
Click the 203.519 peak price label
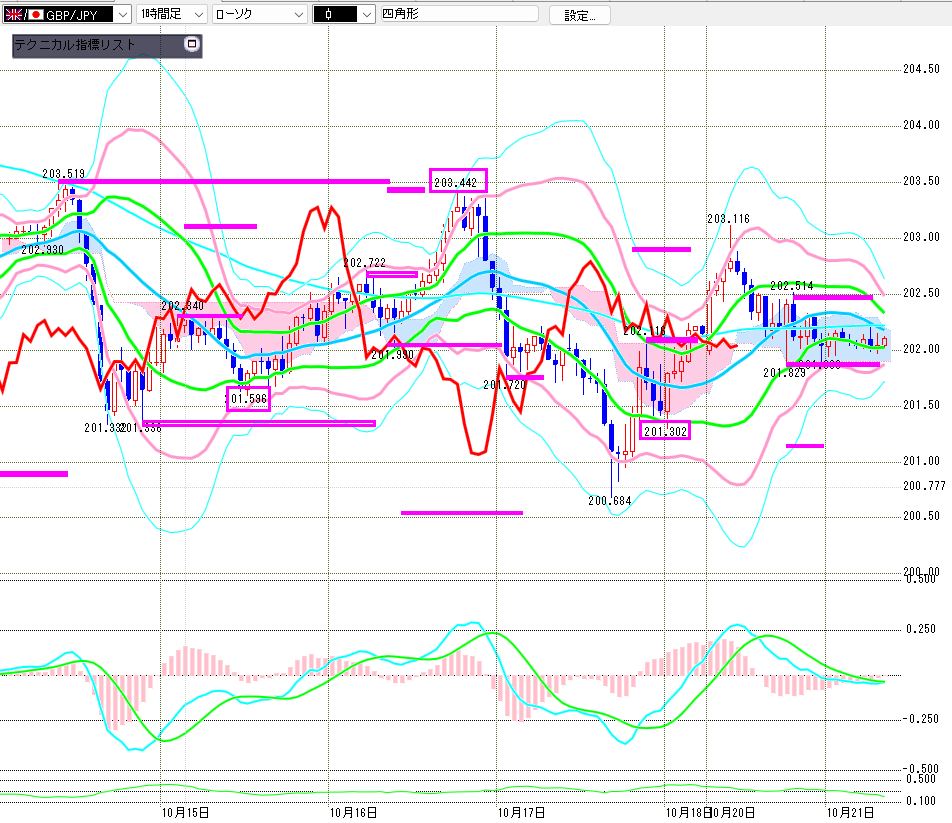pos(63,174)
